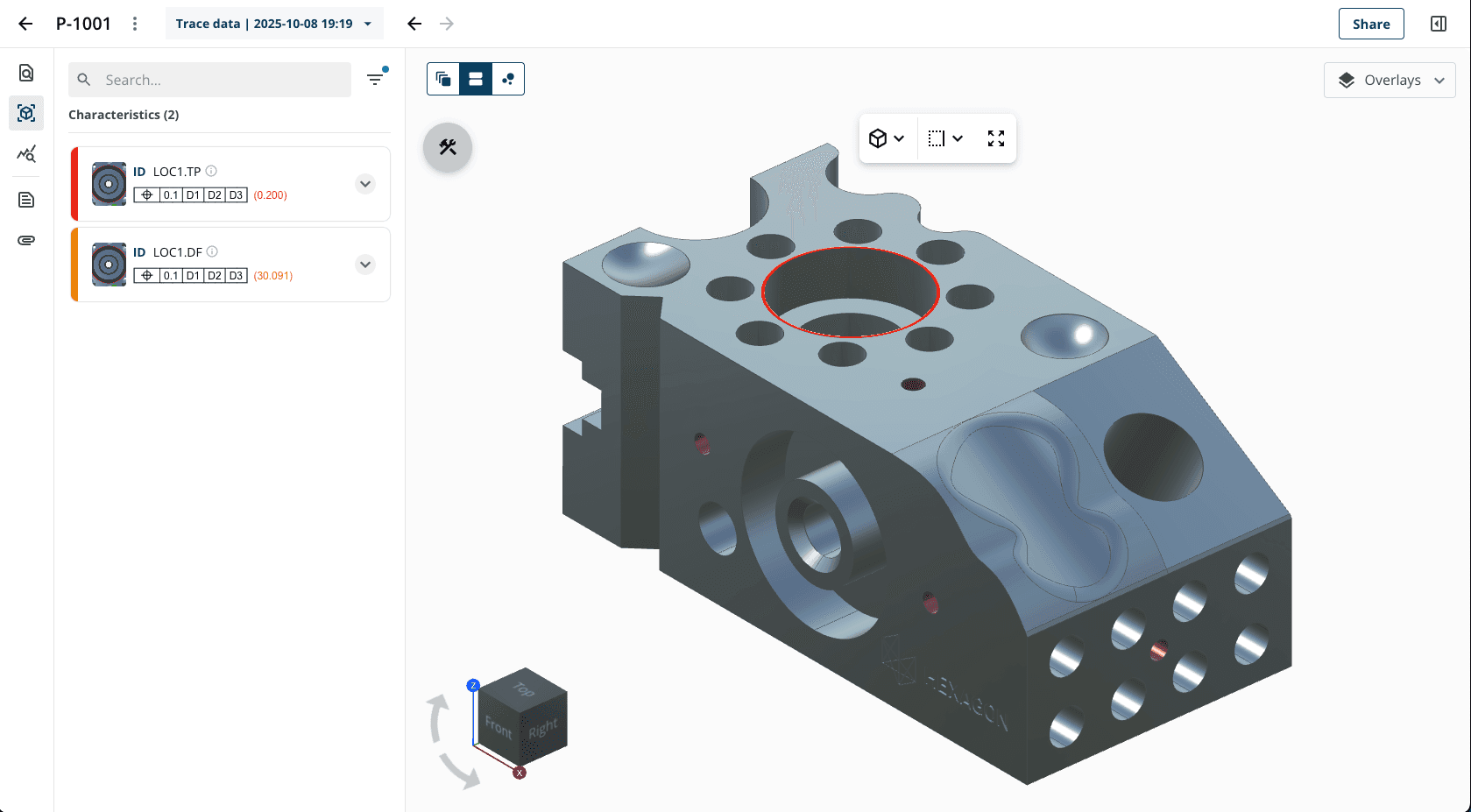The width and height of the screenshot is (1471, 812).
Task: Open the trend analysis sidebar icon
Action: 26,154
